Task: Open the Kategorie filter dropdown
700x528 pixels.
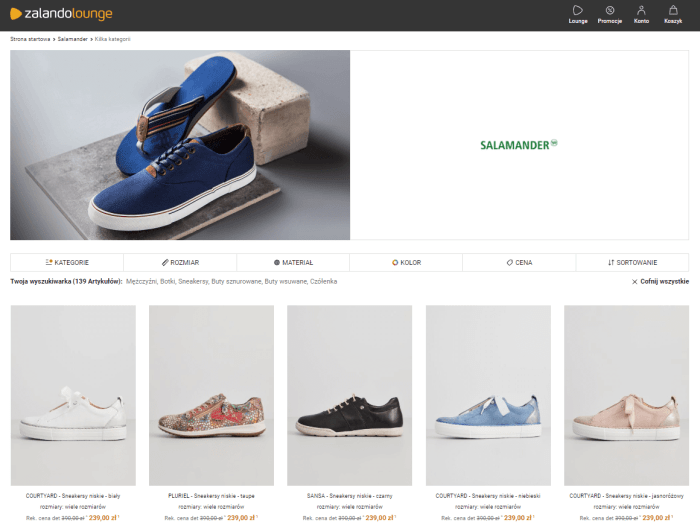Action: click(67, 262)
